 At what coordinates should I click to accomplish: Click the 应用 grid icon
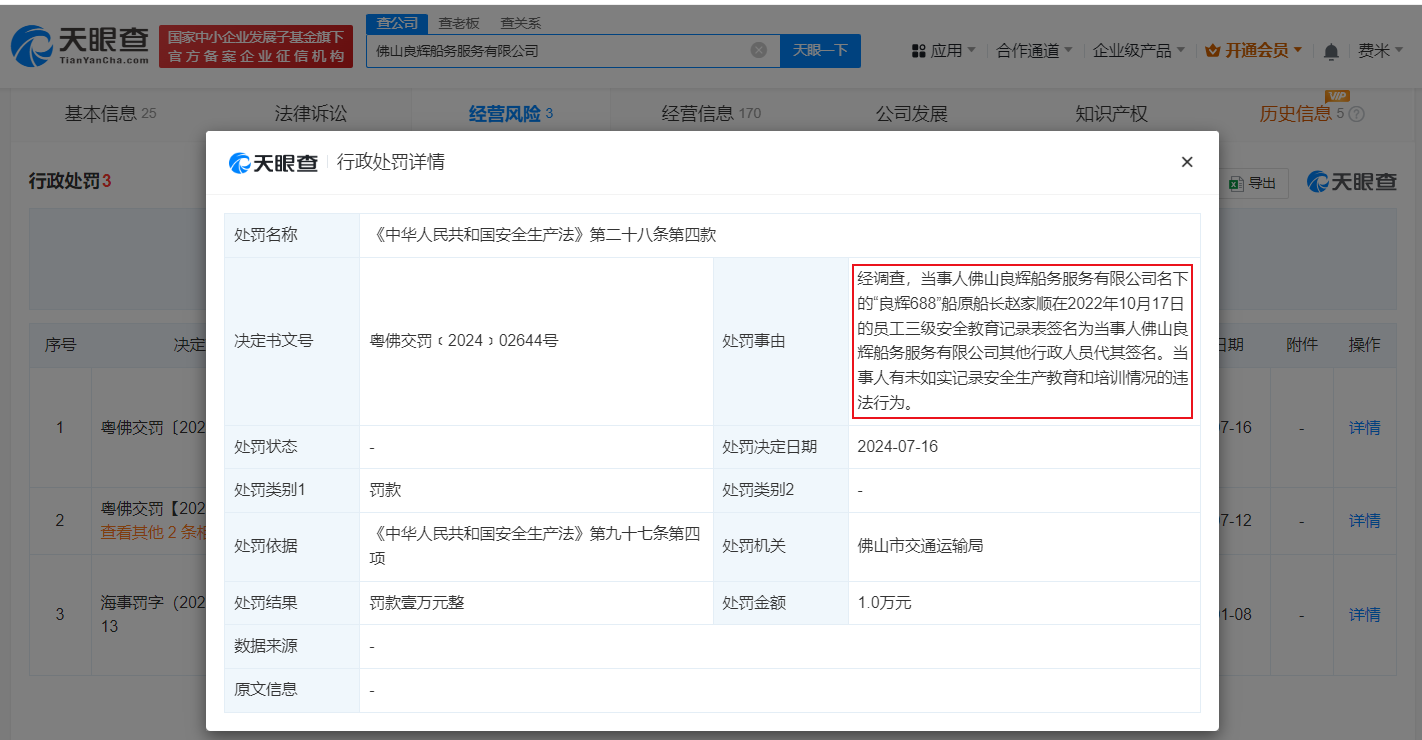pyautogui.click(x=918, y=48)
